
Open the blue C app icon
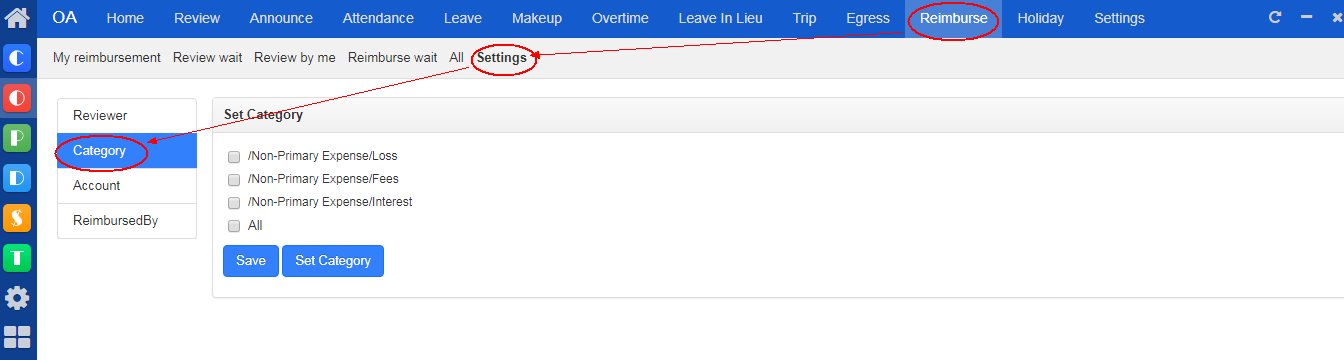point(18,58)
